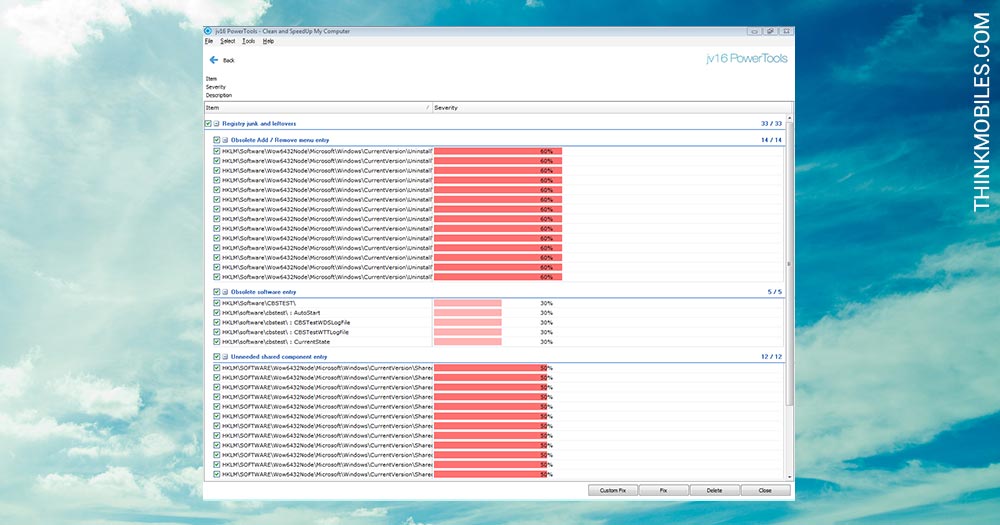This screenshot has height=525, width=1000.
Task: Click the Delete button
Action: click(715, 491)
